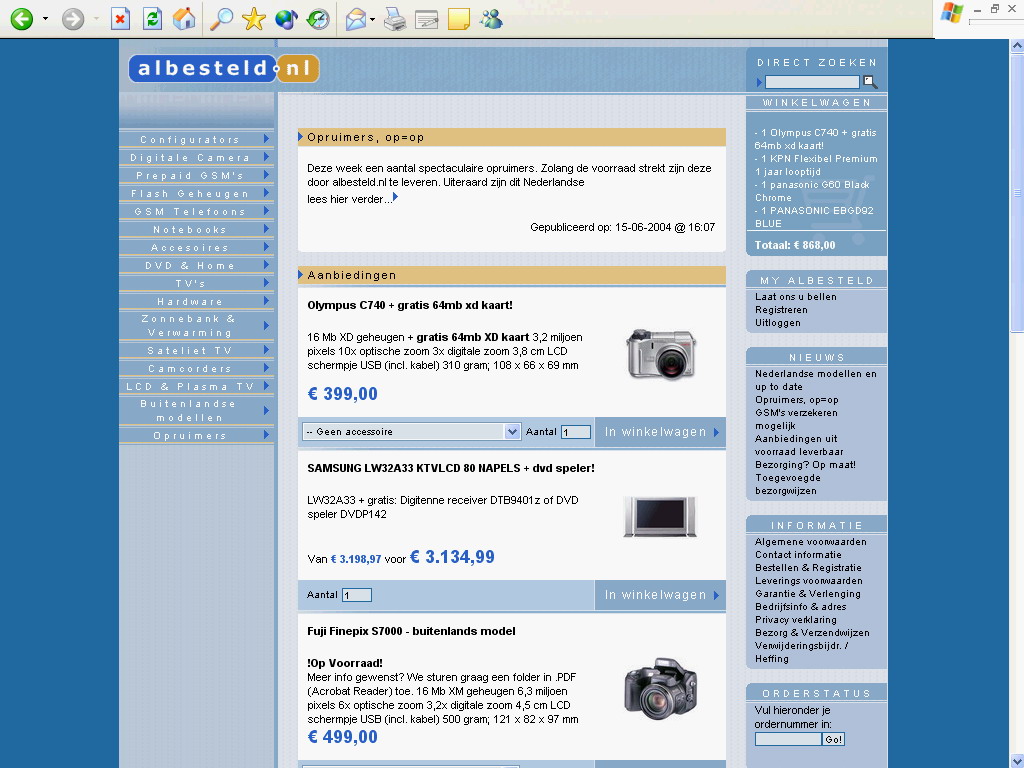Viewport: 1024px width, 768px height.
Task: Click the browser Back button
Action: pos(21,19)
